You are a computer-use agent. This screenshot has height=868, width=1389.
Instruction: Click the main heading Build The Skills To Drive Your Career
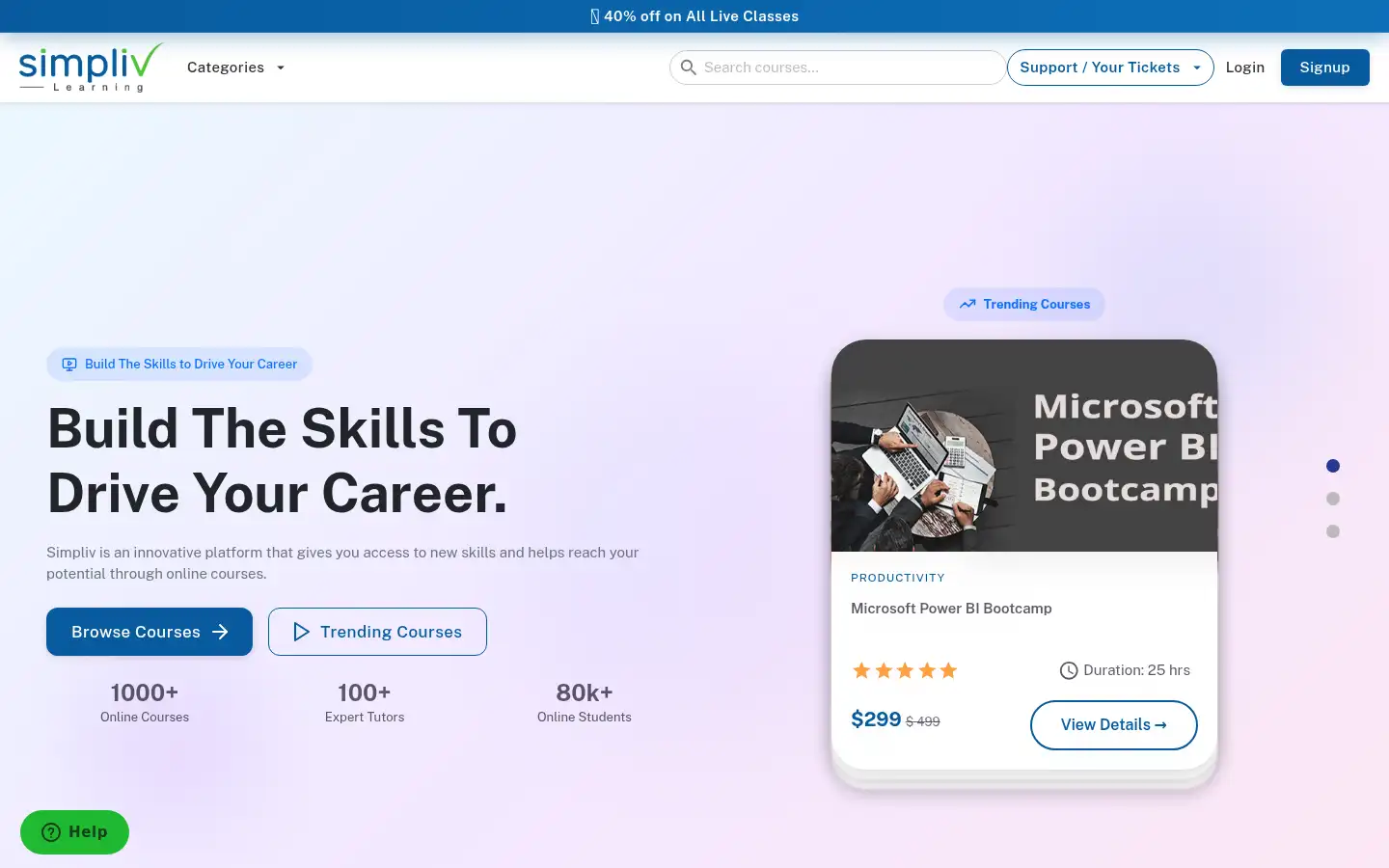tap(283, 461)
